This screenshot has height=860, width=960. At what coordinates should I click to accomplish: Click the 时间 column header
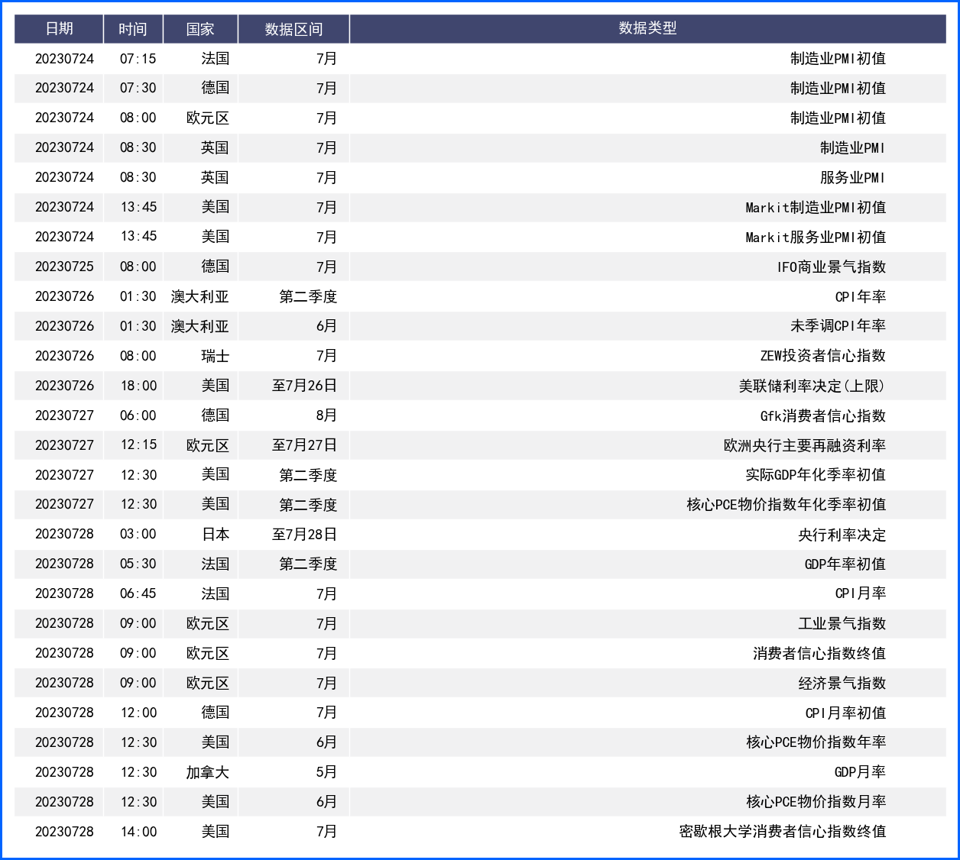133,29
